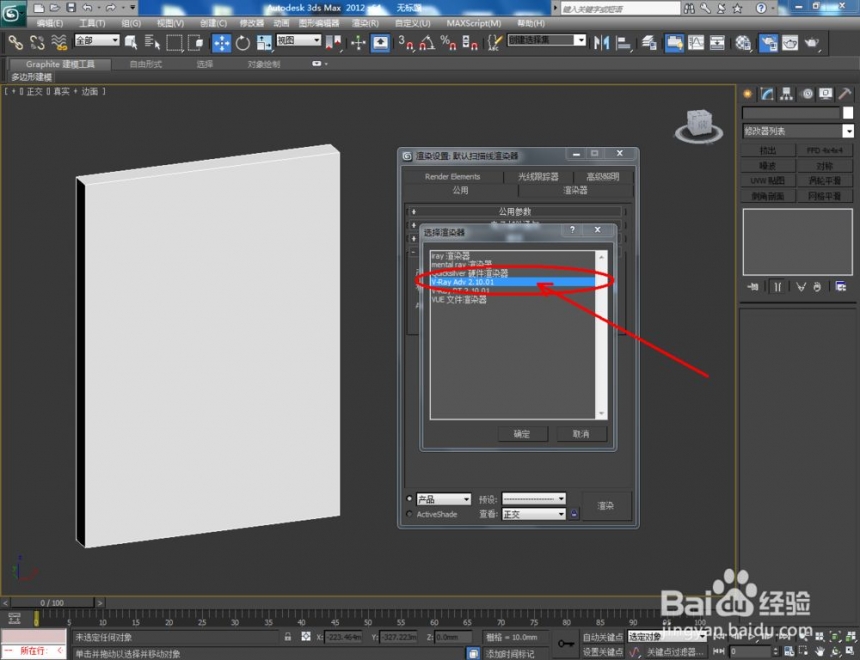Toggle Percent Snap

click(x=449, y=42)
